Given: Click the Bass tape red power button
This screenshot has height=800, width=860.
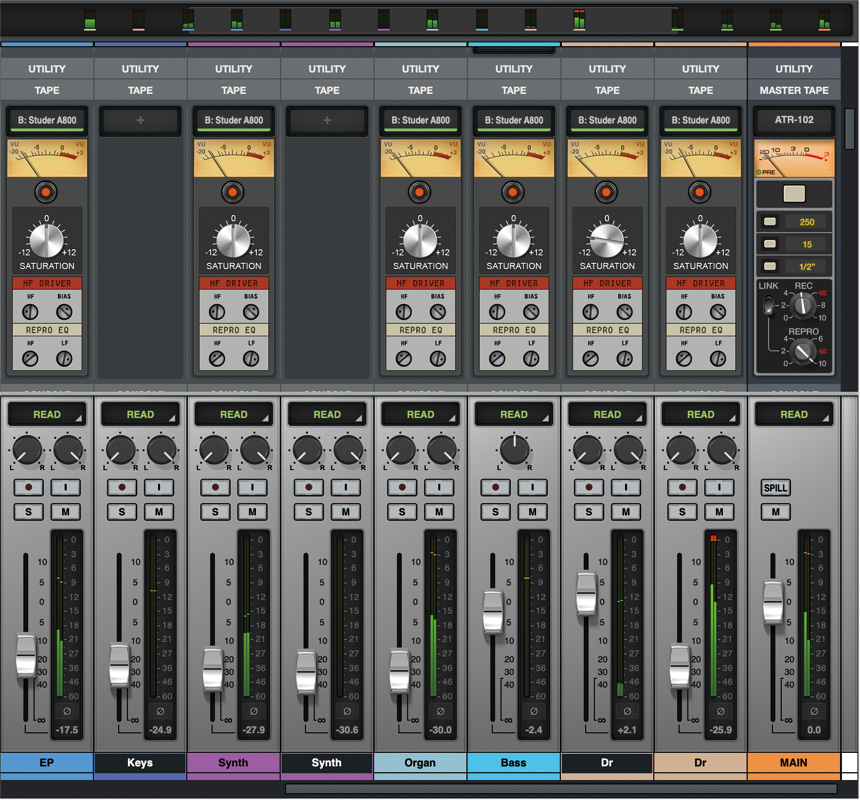Looking at the screenshot, I should (513, 192).
